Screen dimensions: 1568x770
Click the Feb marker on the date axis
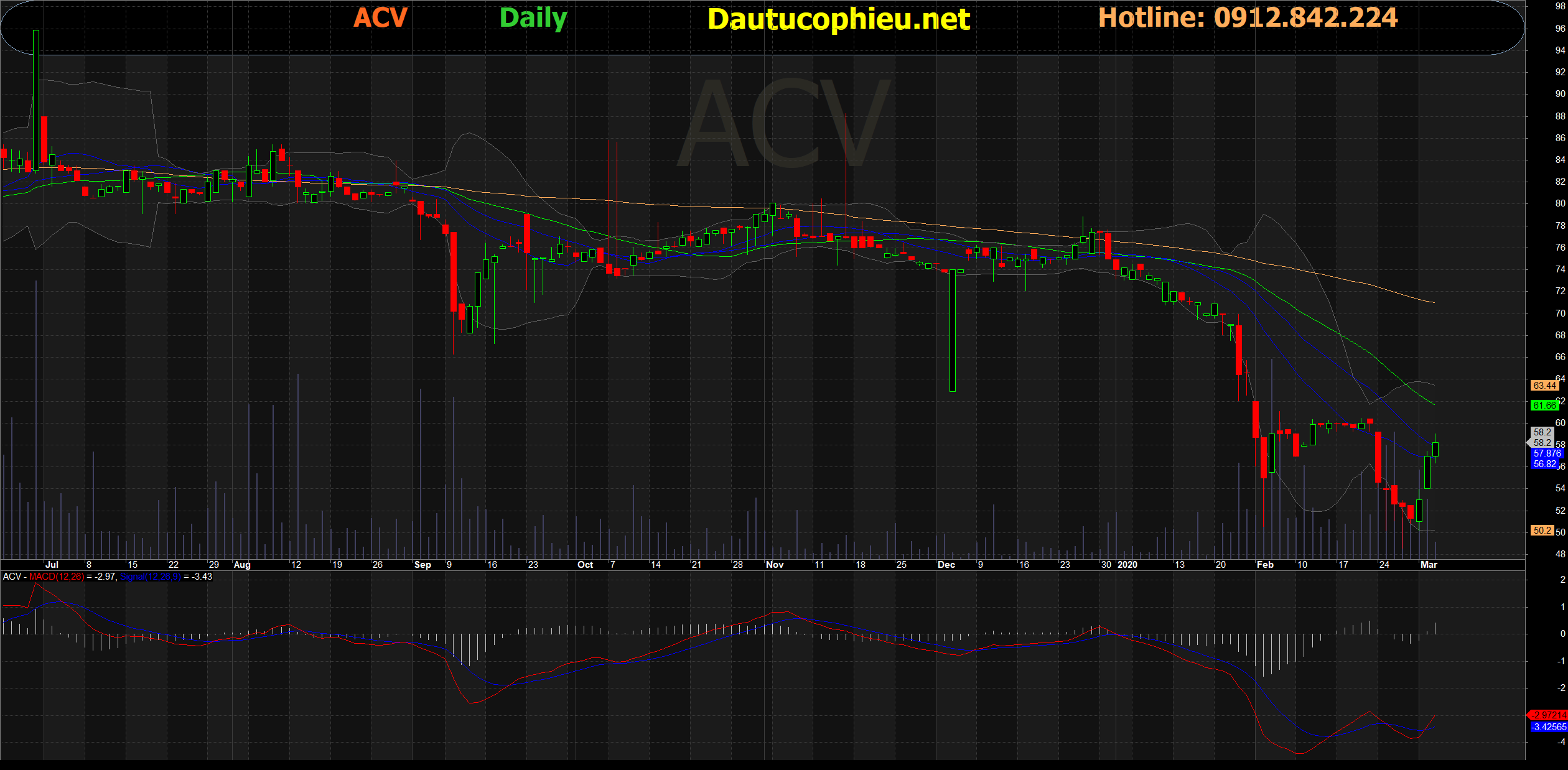pos(1265,565)
